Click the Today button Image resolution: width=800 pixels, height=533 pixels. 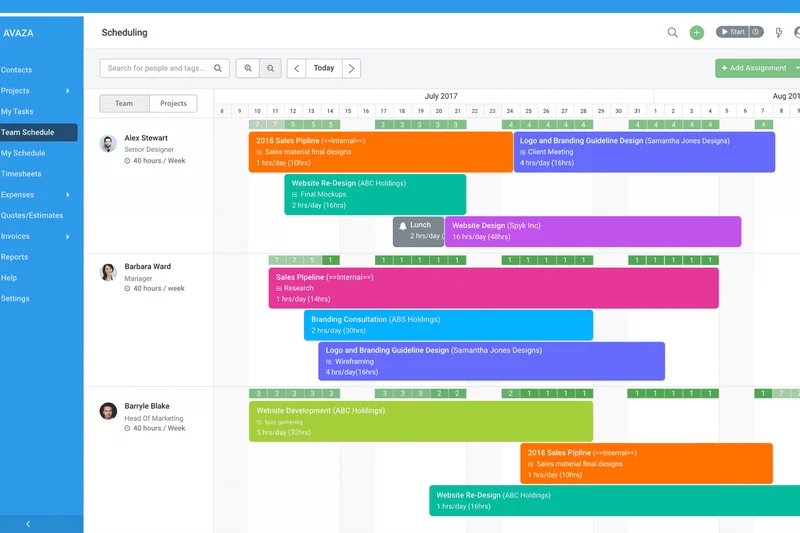[x=324, y=68]
